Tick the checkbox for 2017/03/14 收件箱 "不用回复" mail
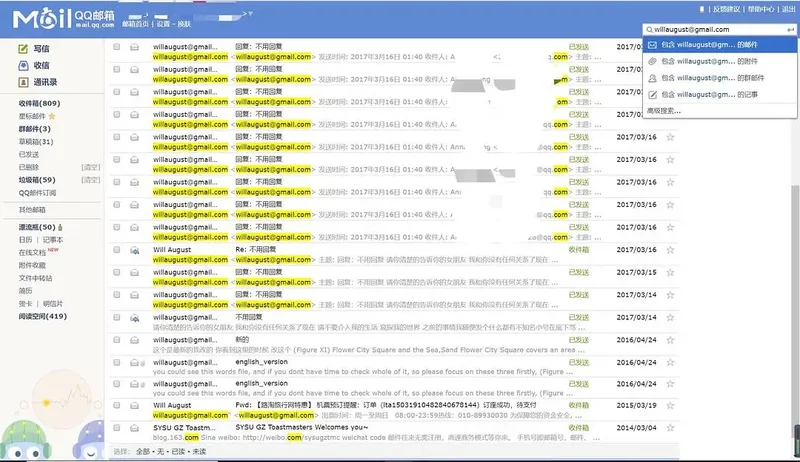Image resolution: width=800 pixels, height=462 pixels. coord(117,317)
